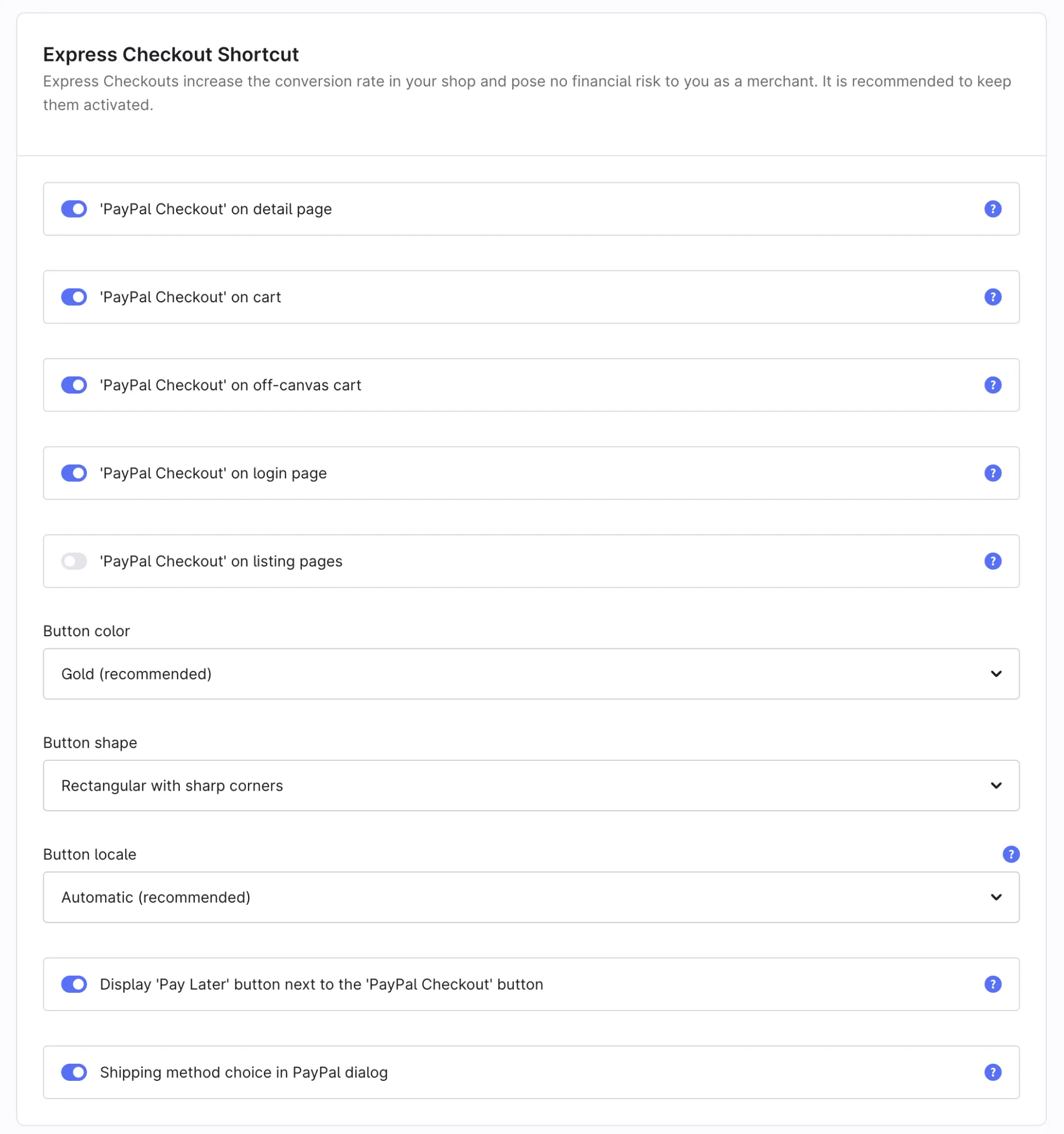Screen dimensions: 1064x1134
Task: Disable Shipping method choice in PayPal dialog
Action: coord(74,1072)
